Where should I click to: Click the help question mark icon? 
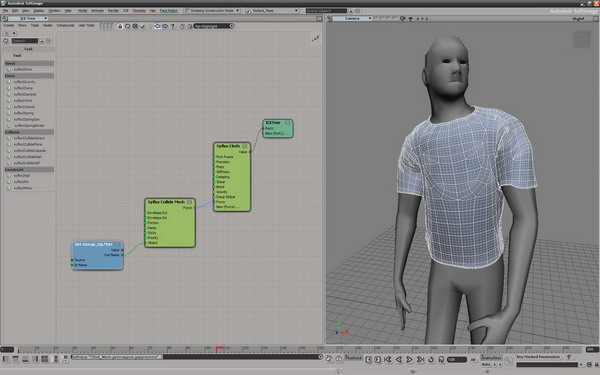(173, 26)
